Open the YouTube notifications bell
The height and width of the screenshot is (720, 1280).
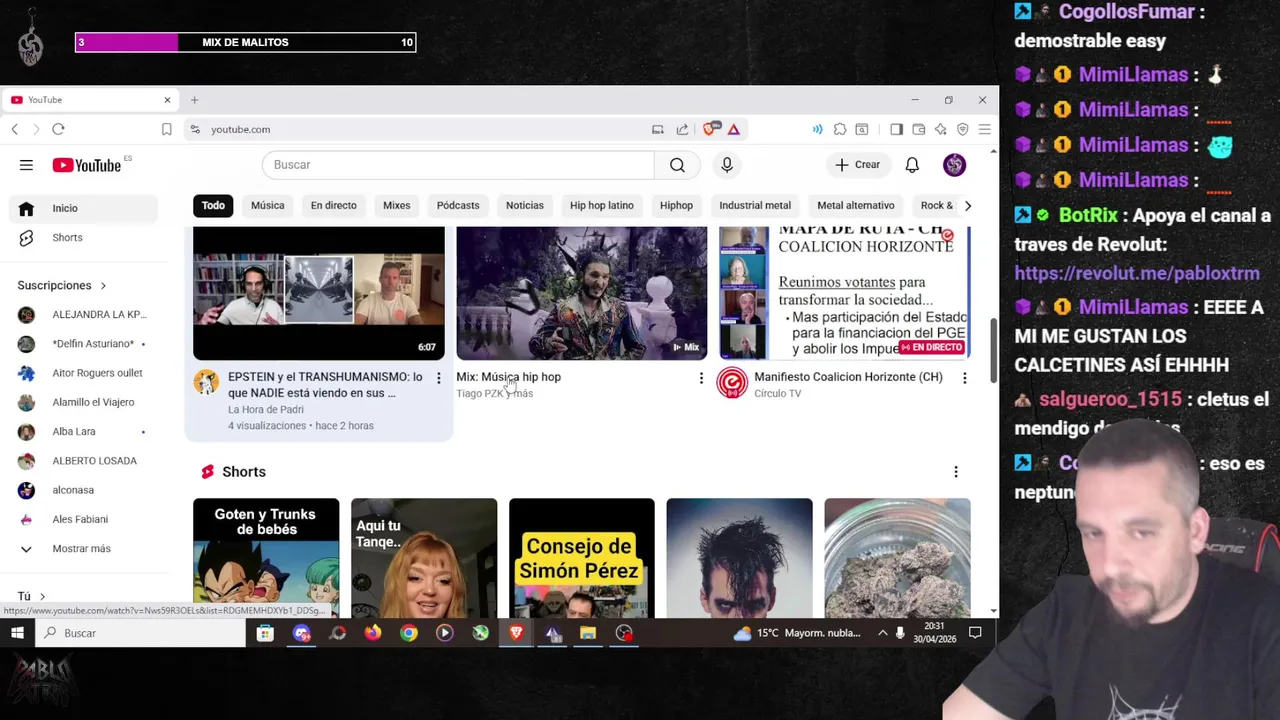click(x=912, y=165)
